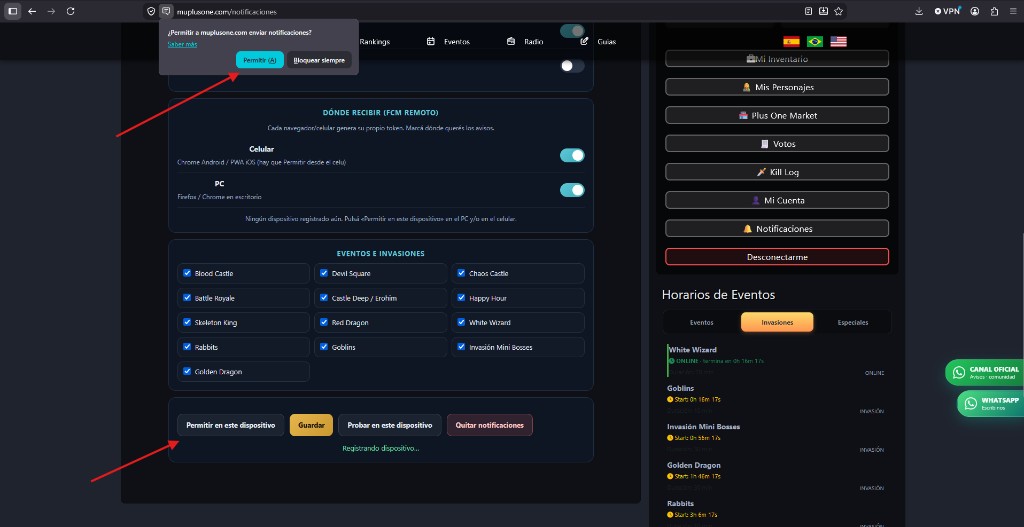Open the Eventos navigation item
The image size is (1024, 527).
click(457, 42)
